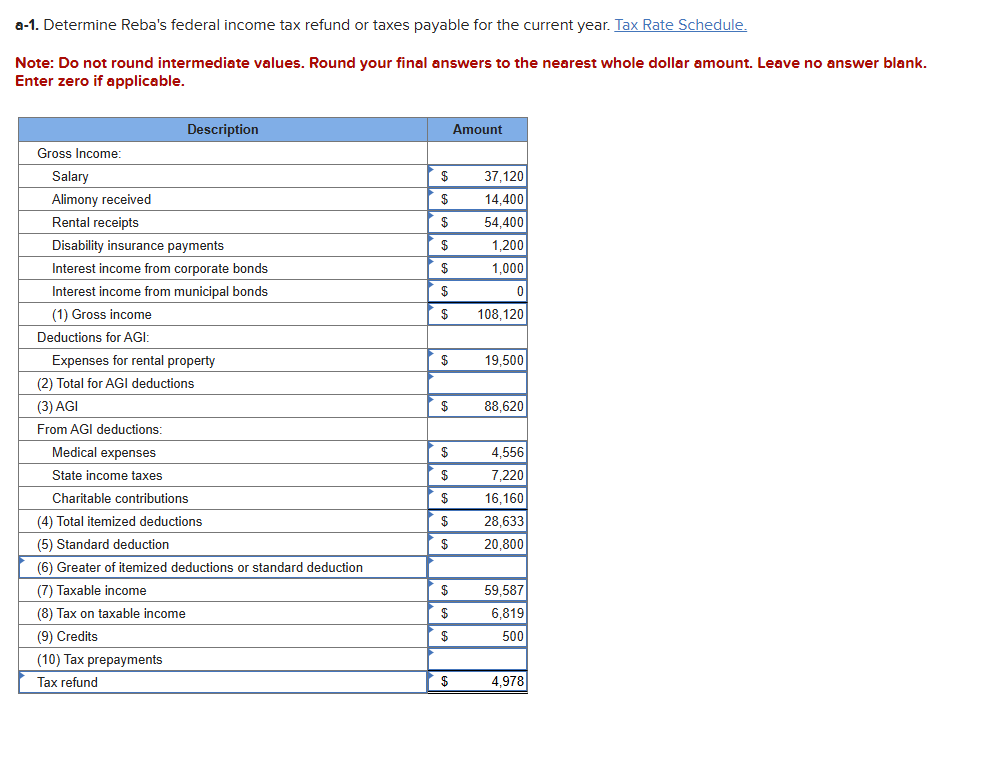Select the 'Alimony received' row label
983x762 pixels.
(102, 199)
